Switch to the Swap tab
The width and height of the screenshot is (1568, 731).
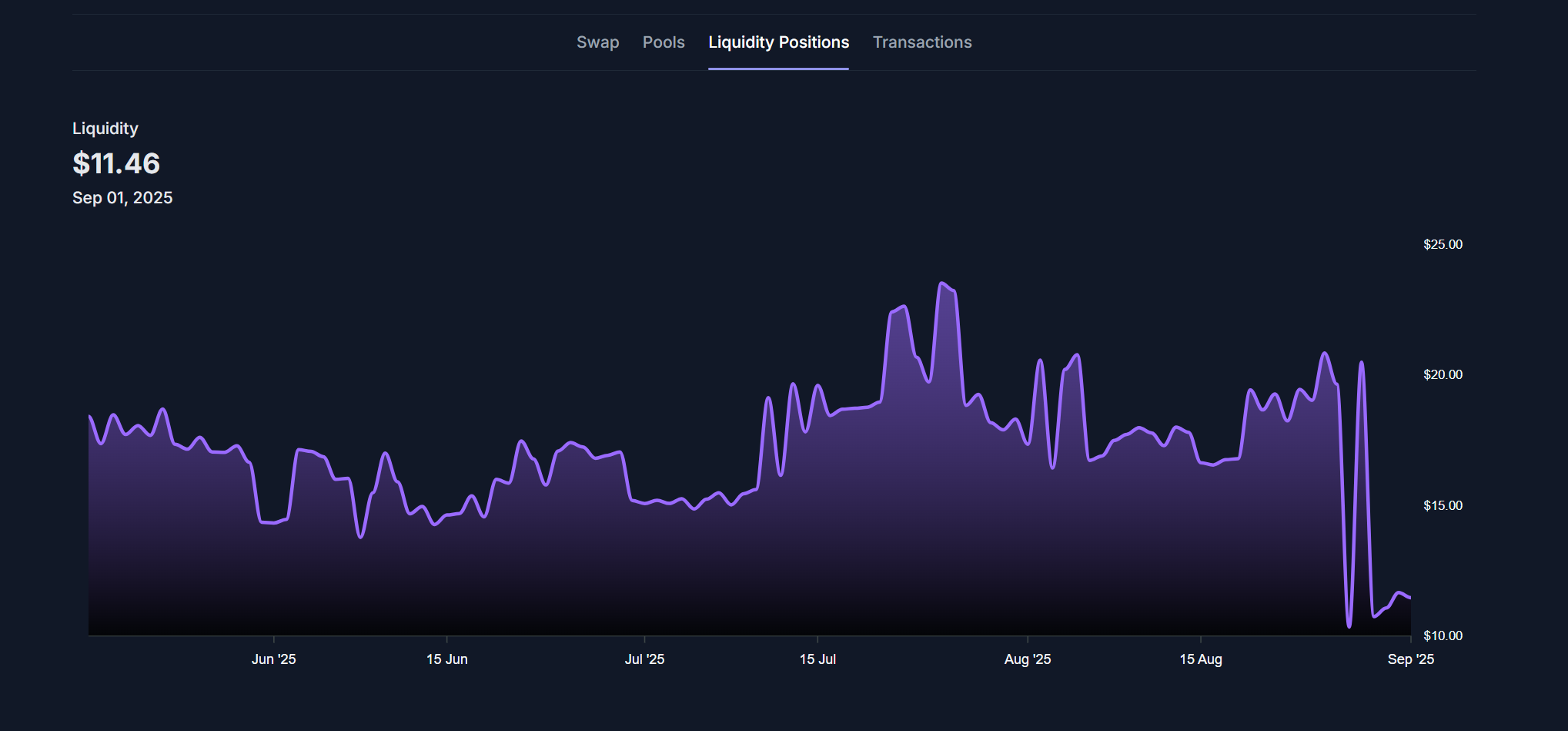click(x=597, y=42)
